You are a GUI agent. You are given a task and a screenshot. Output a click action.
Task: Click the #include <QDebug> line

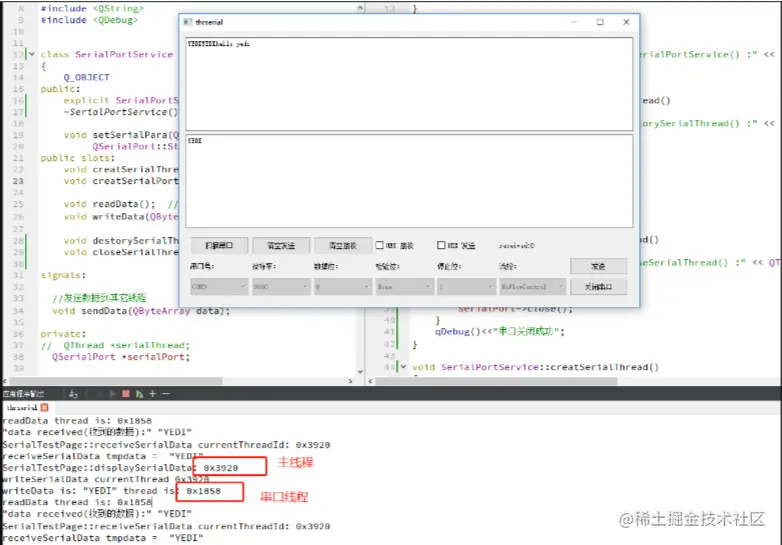pos(89,20)
